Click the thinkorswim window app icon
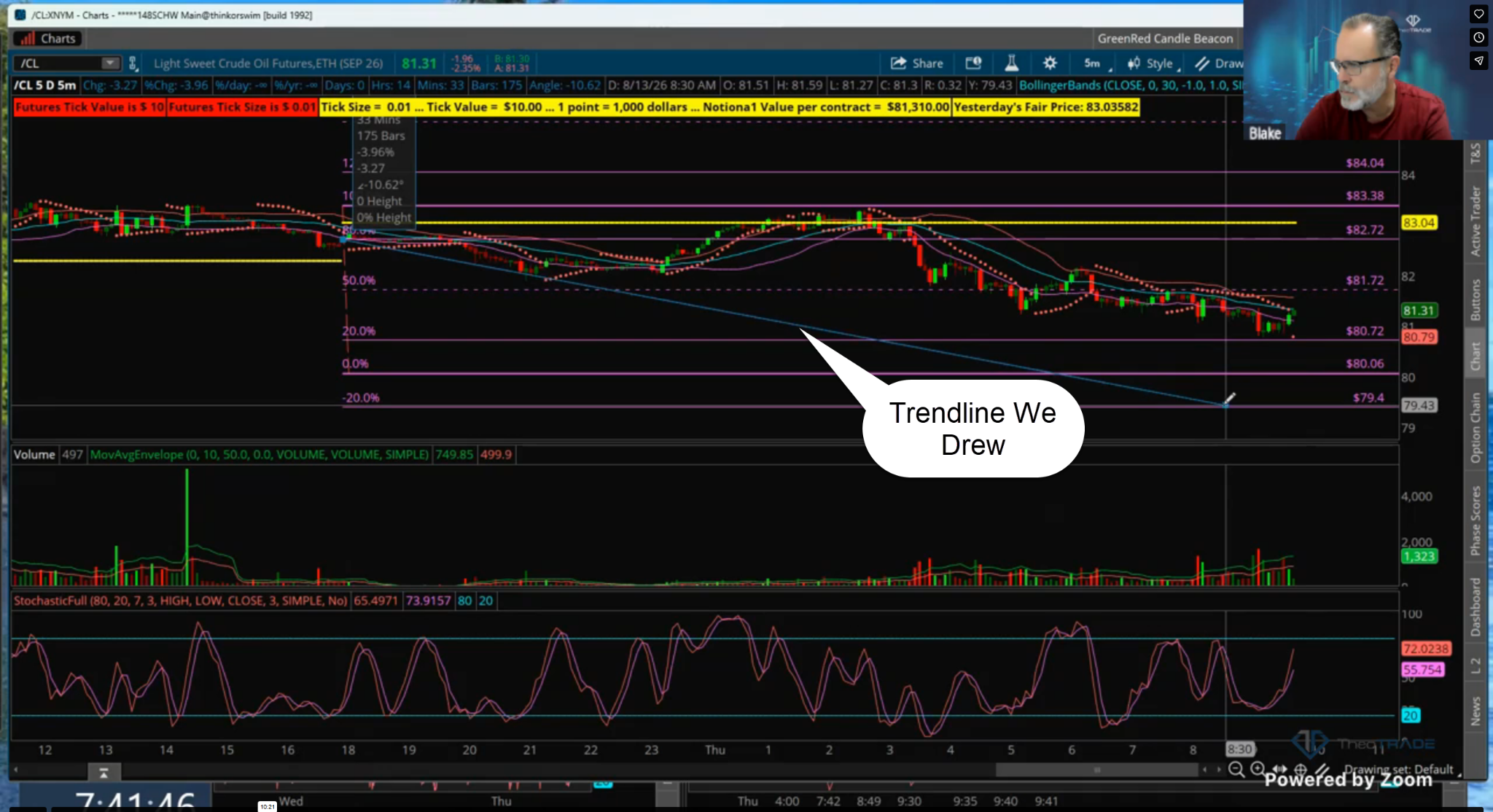 pos(20,15)
